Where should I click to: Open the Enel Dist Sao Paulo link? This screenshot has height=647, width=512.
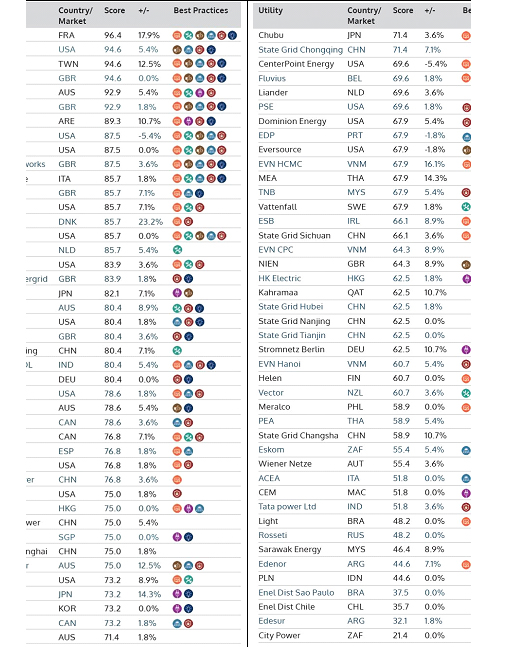coord(296,593)
